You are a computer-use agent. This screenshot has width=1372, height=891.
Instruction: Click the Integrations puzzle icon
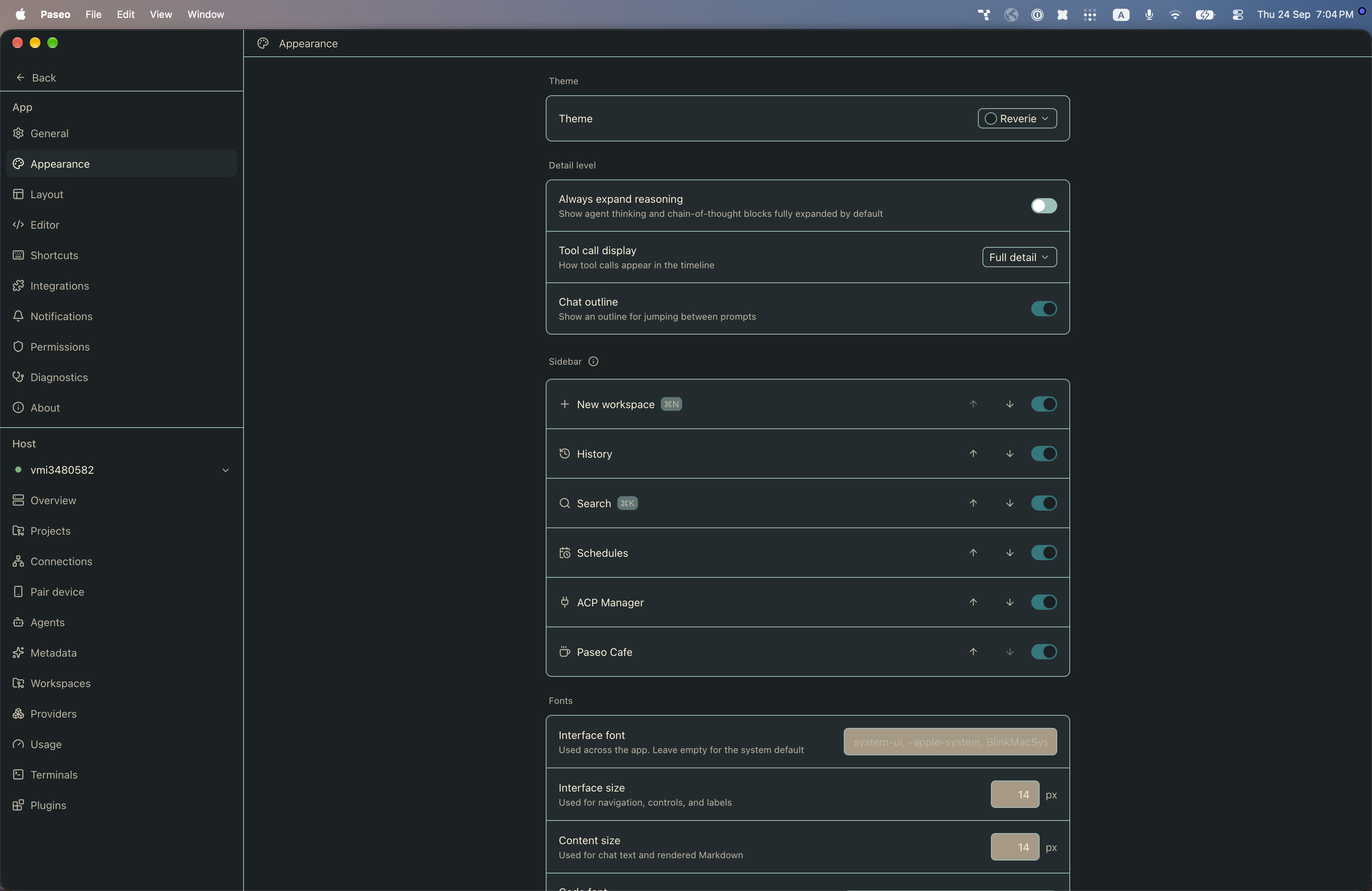pyautogui.click(x=18, y=286)
